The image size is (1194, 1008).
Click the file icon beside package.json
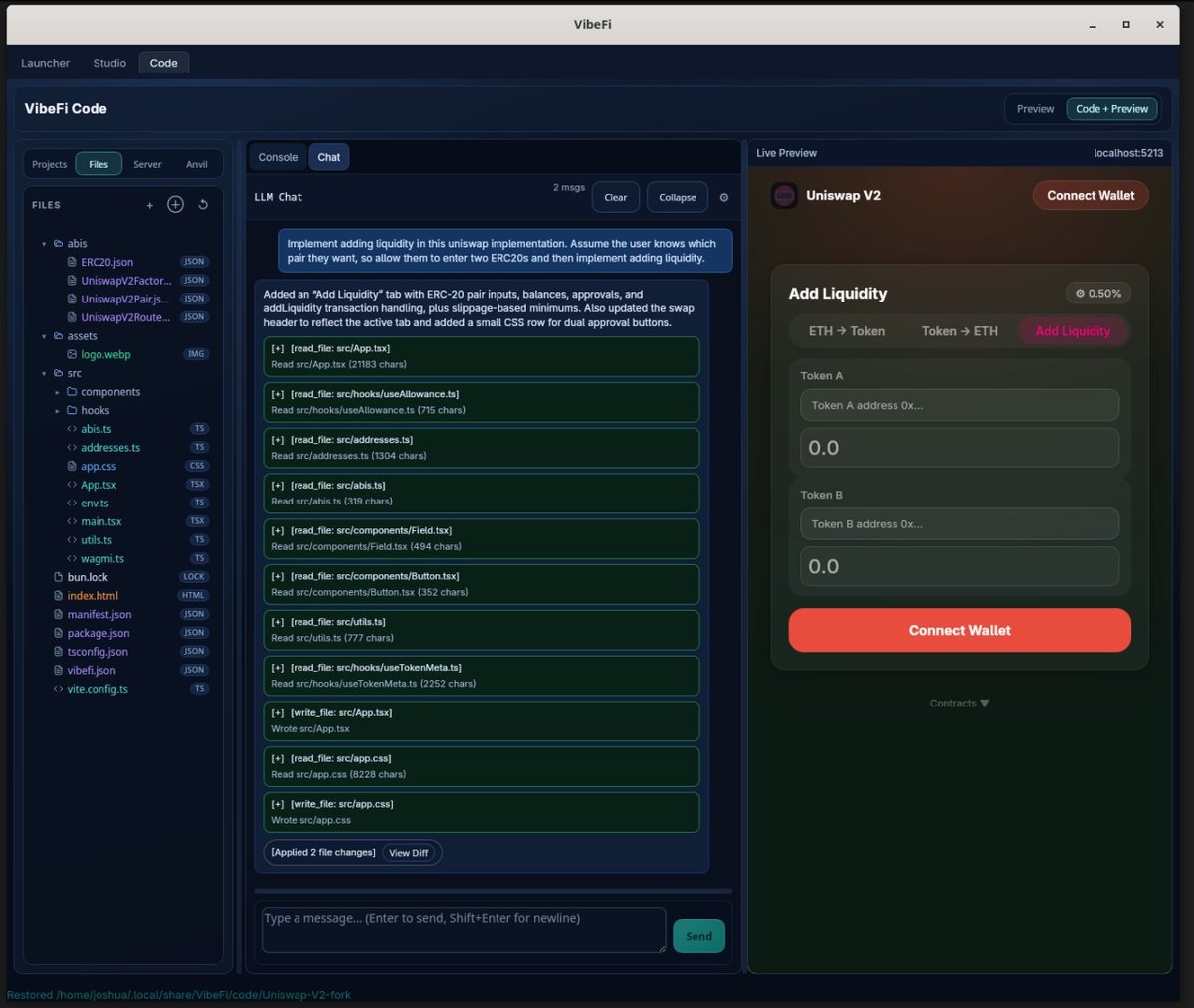(58, 633)
